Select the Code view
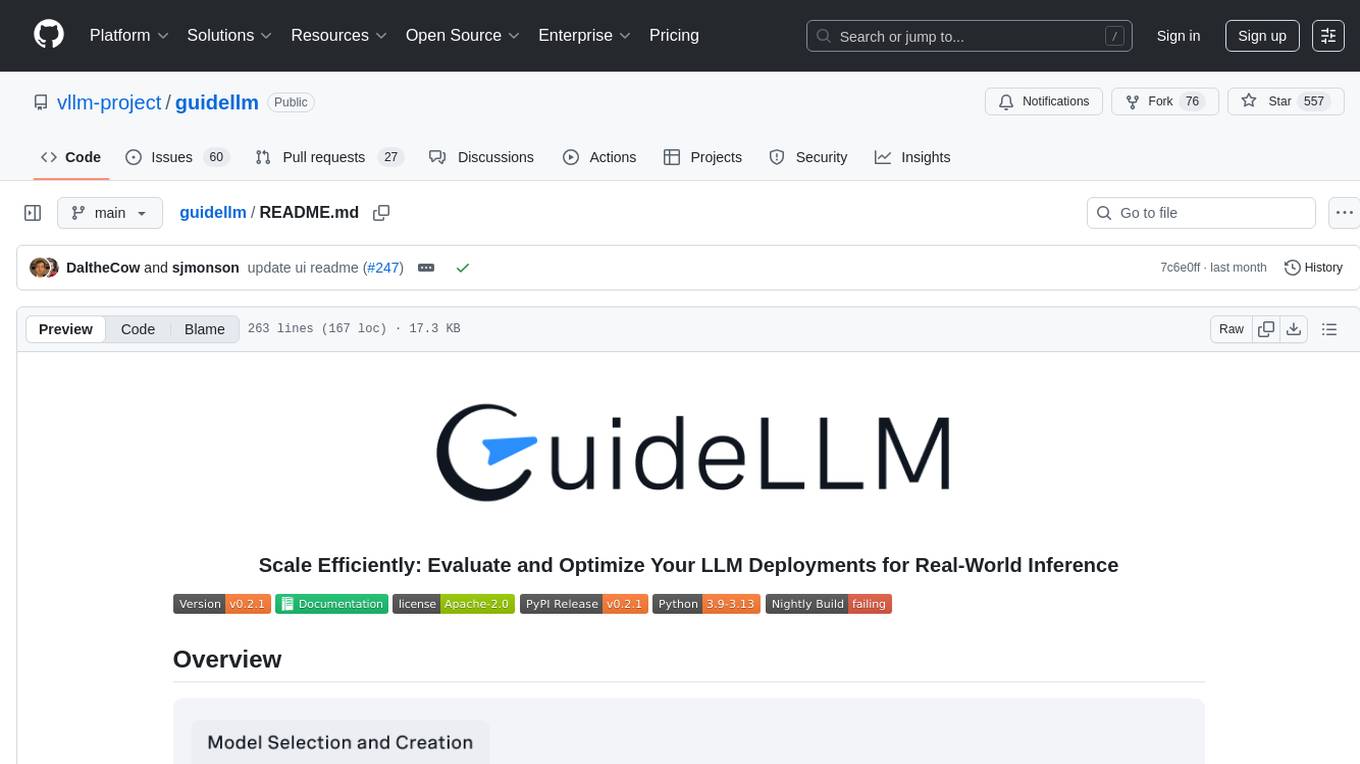Image resolution: width=1360 pixels, height=764 pixels. [x=138, y=329]
